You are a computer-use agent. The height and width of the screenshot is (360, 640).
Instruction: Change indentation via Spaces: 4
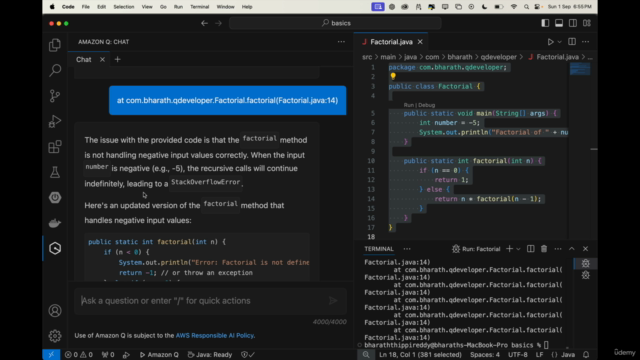[x=485, y=355]
